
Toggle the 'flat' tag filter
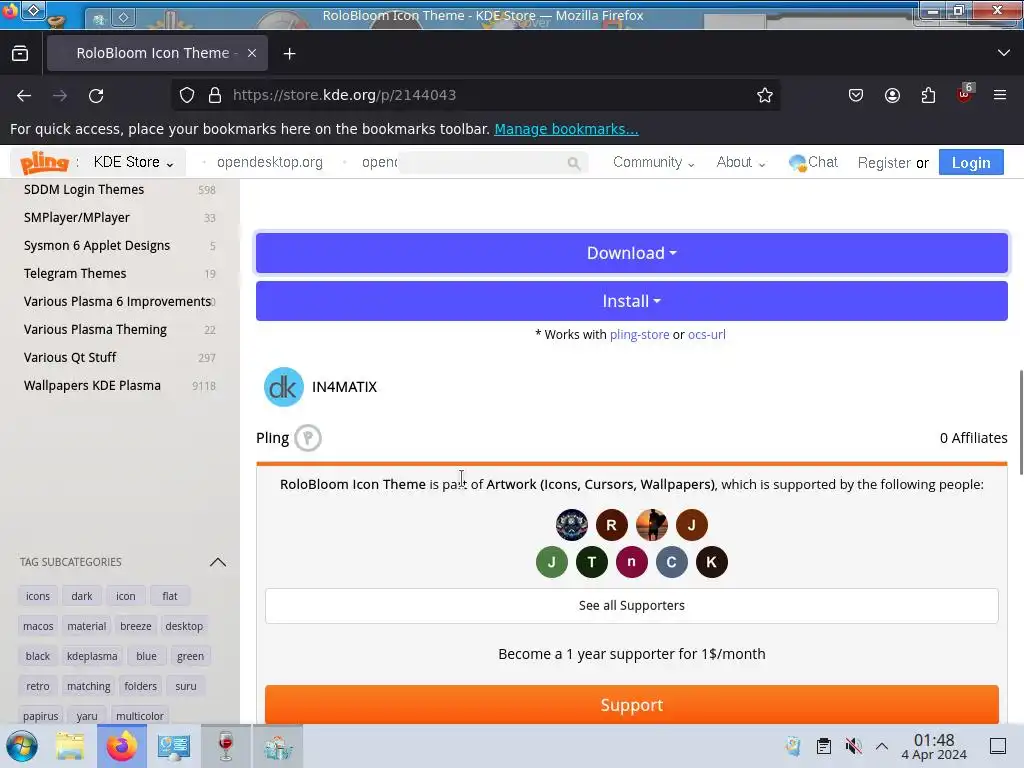click(170, 596)
